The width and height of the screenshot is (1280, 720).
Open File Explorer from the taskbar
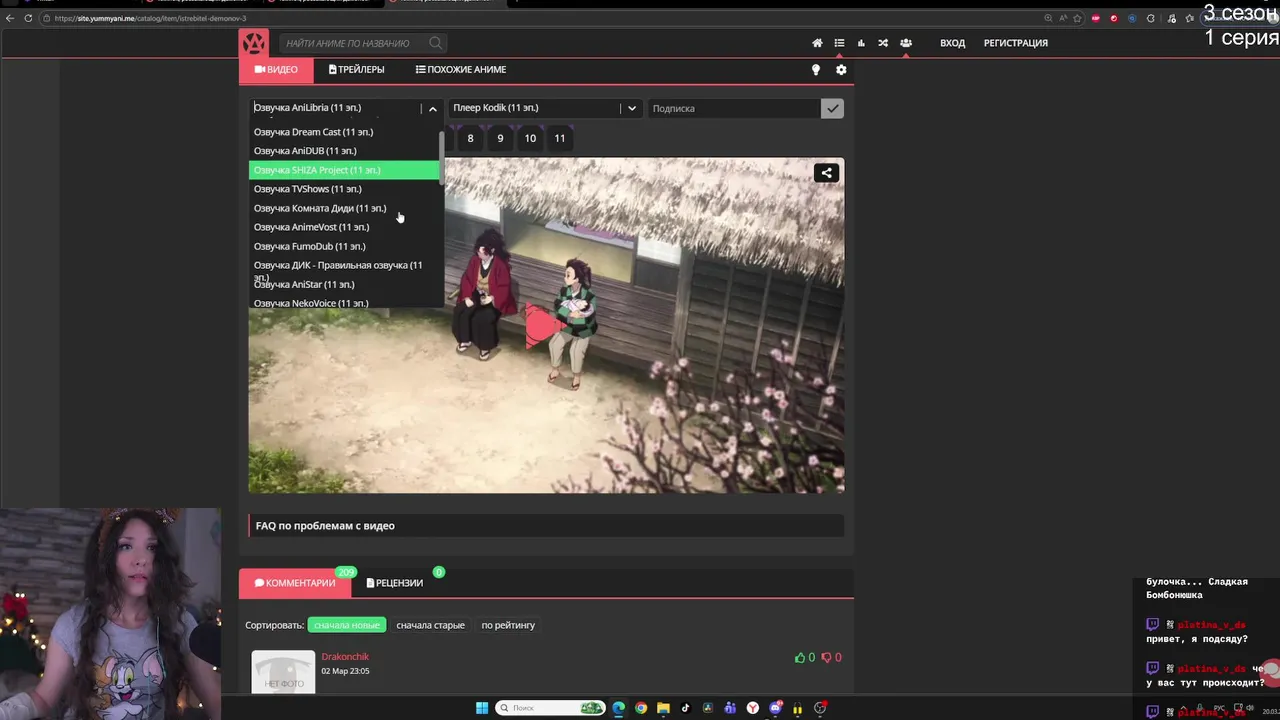(x=663, y=708)
